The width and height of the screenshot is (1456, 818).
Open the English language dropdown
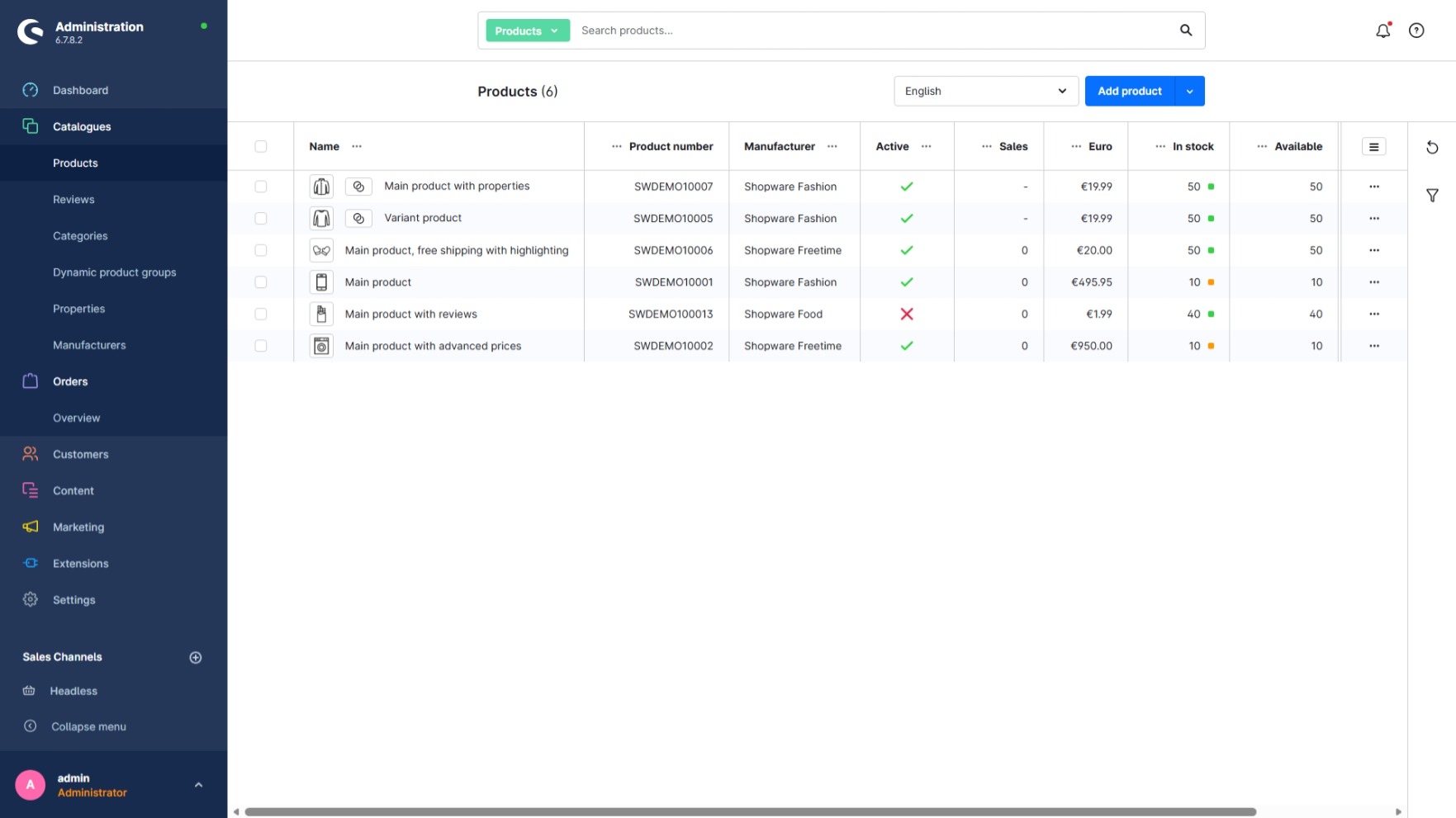coord(985,91)
